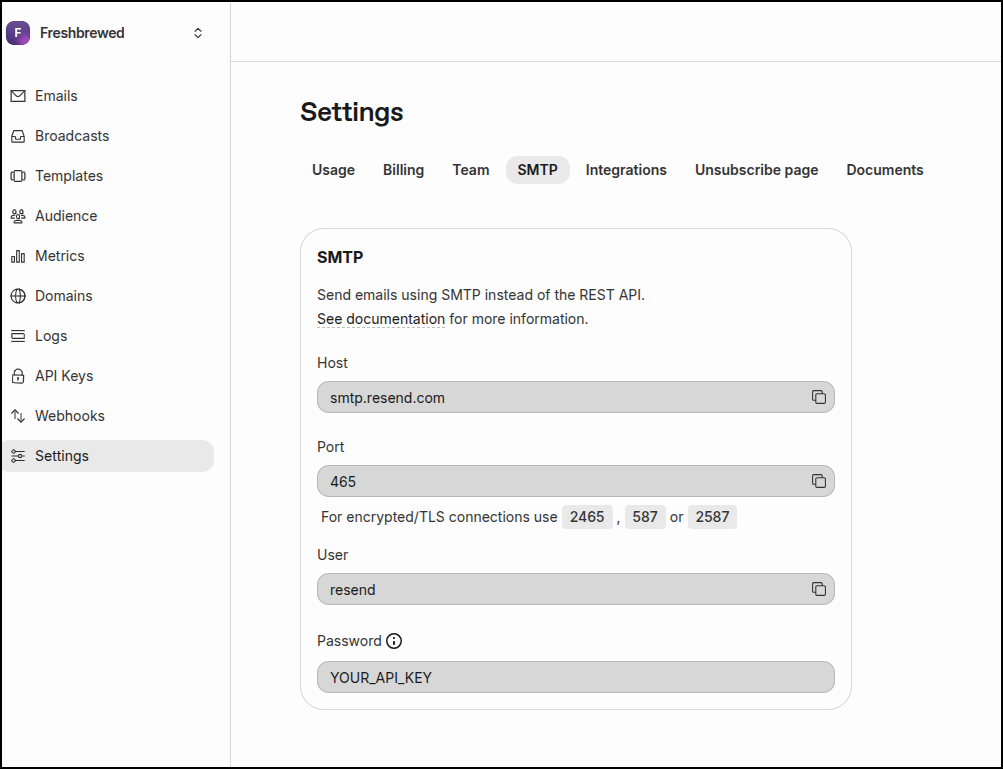Image resolution: width=1003 pixels, height=769 pixels.
Task: Click the Metrics bar chart icon
Action: click(18, 256)
